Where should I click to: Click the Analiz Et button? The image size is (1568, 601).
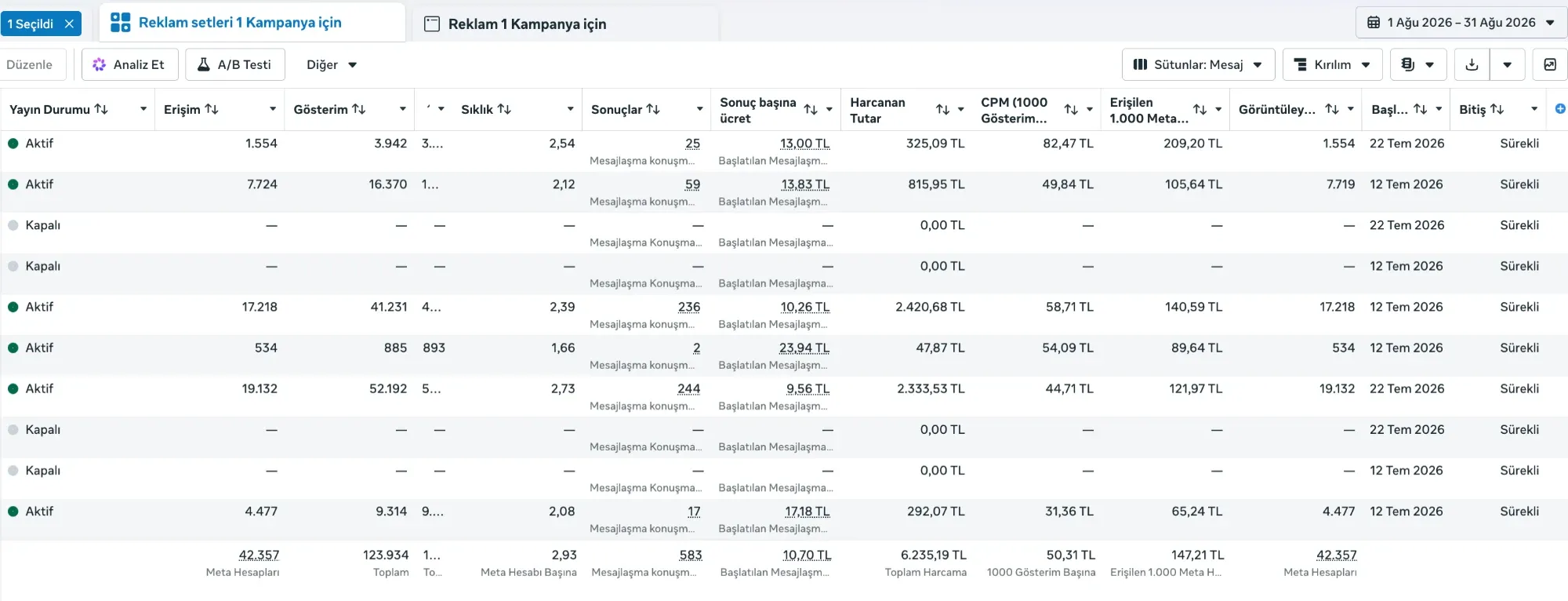[130, 64]
